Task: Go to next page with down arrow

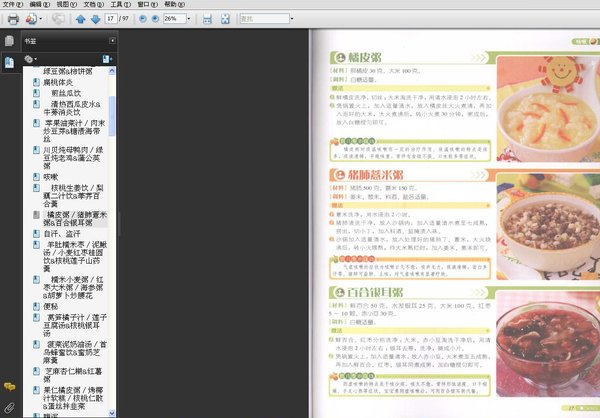Action: click(96, 19)
